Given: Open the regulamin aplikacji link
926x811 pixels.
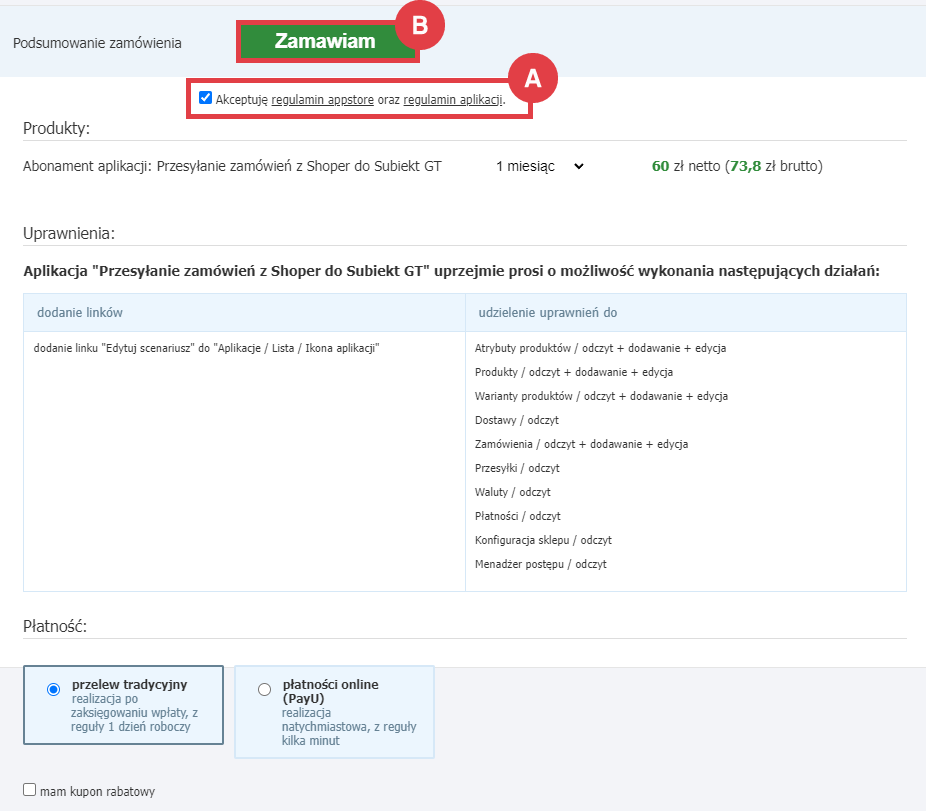Looking at the screenshot, I should tap(452, 100).
